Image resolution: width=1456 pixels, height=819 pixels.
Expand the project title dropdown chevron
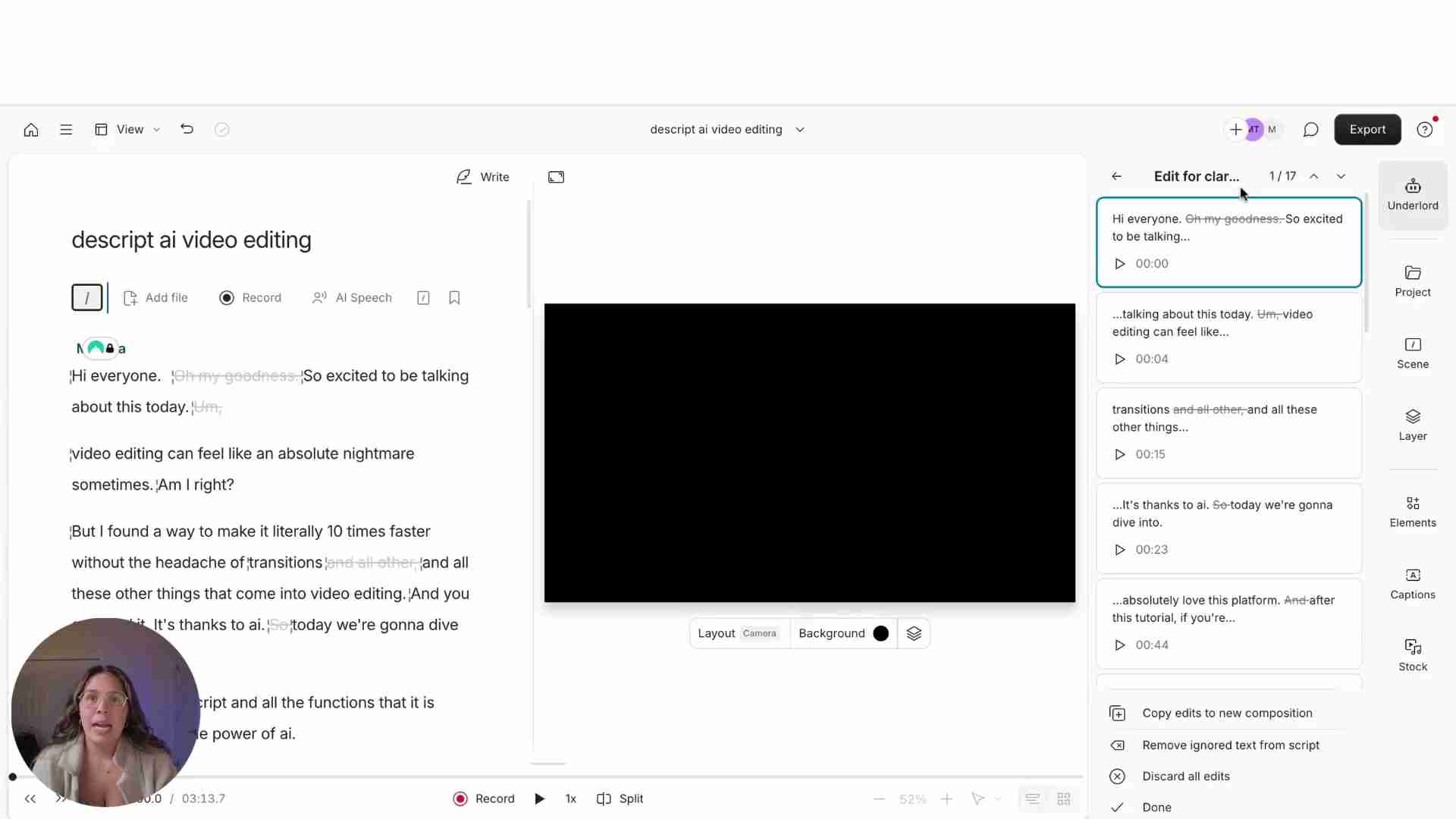tap(800, 130)
